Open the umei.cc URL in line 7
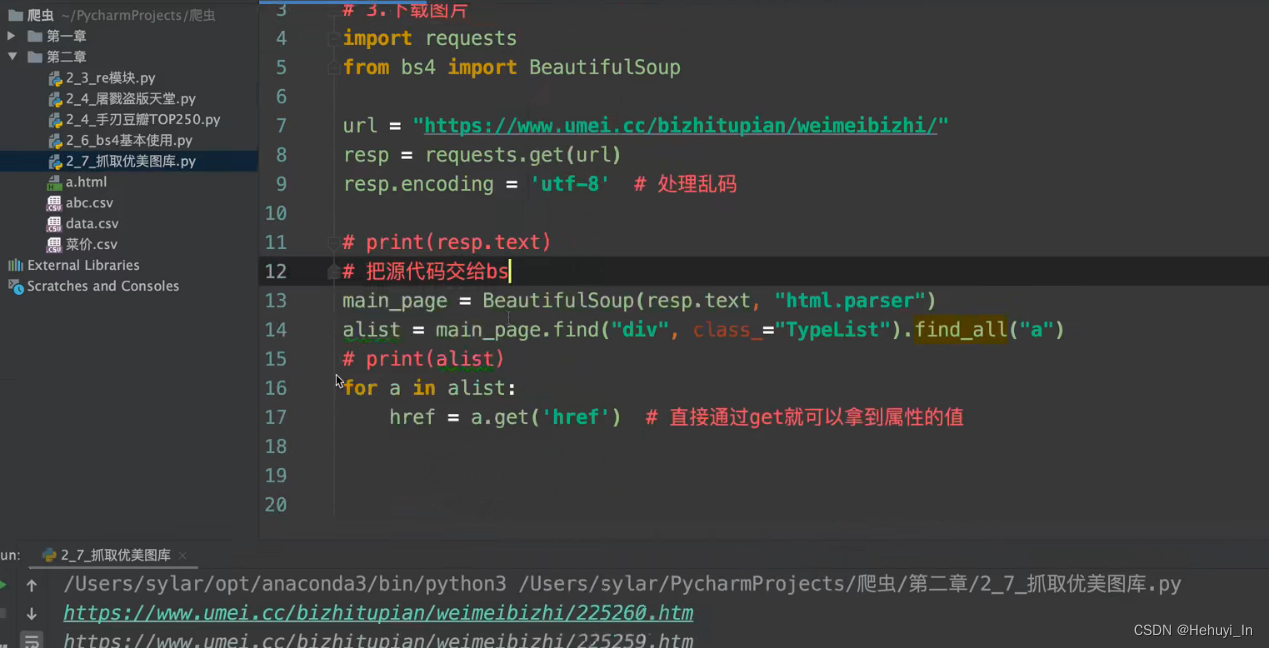1269x648 pixels. click(680, 126)
